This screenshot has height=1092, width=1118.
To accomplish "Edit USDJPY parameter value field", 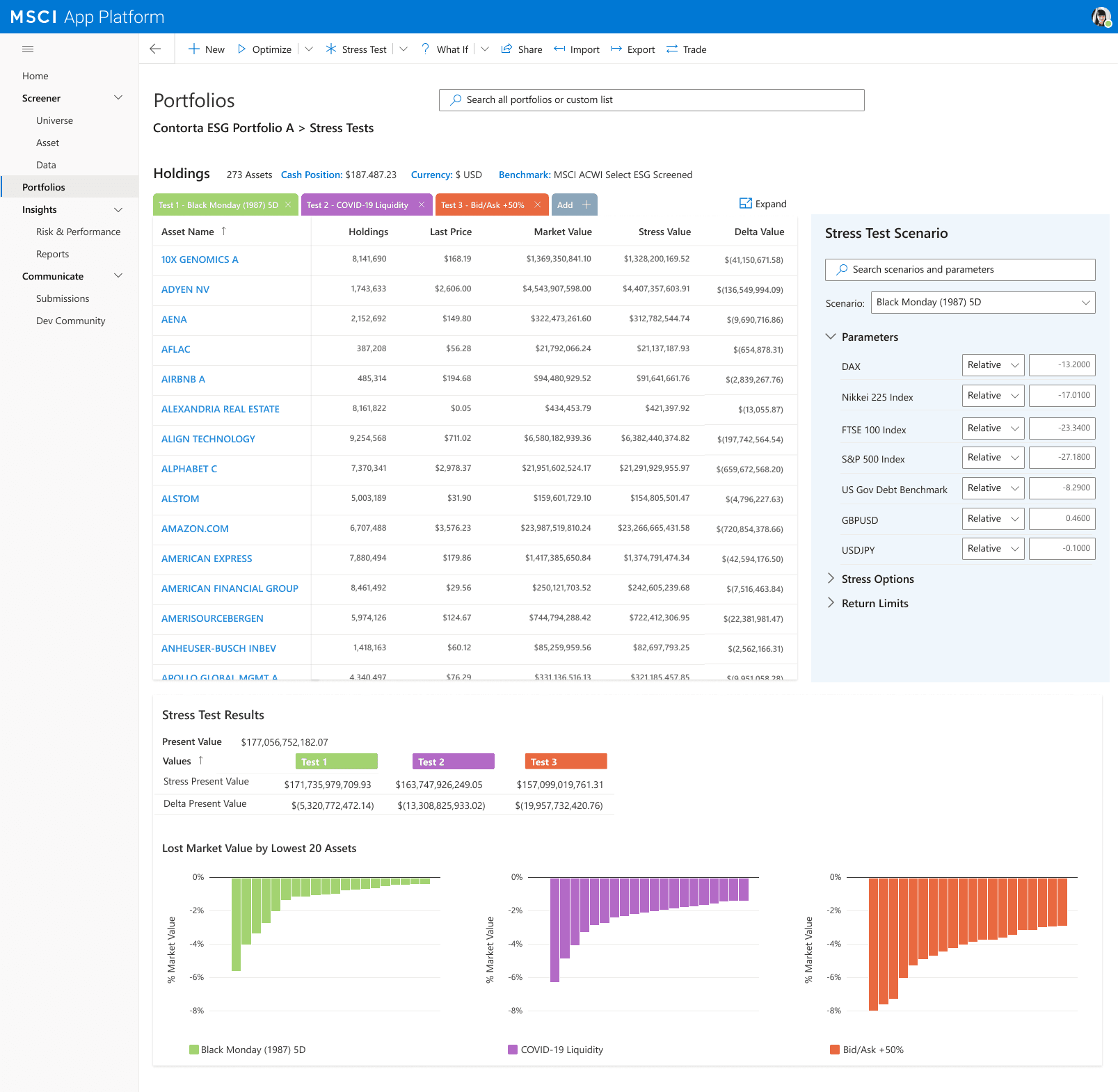I will tap(1062, 548).
